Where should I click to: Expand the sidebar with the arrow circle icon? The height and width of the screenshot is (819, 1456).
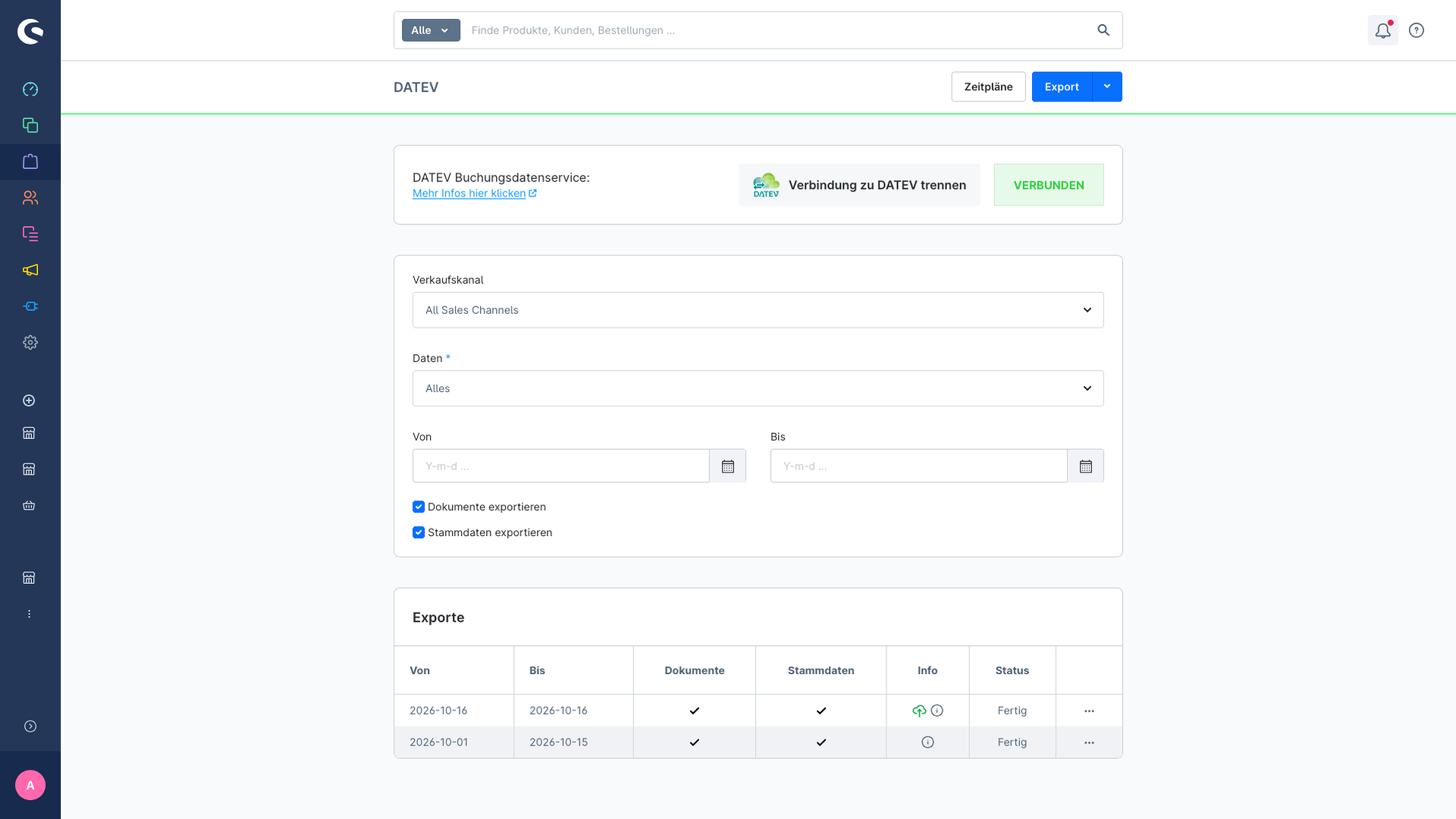[30, 726]
